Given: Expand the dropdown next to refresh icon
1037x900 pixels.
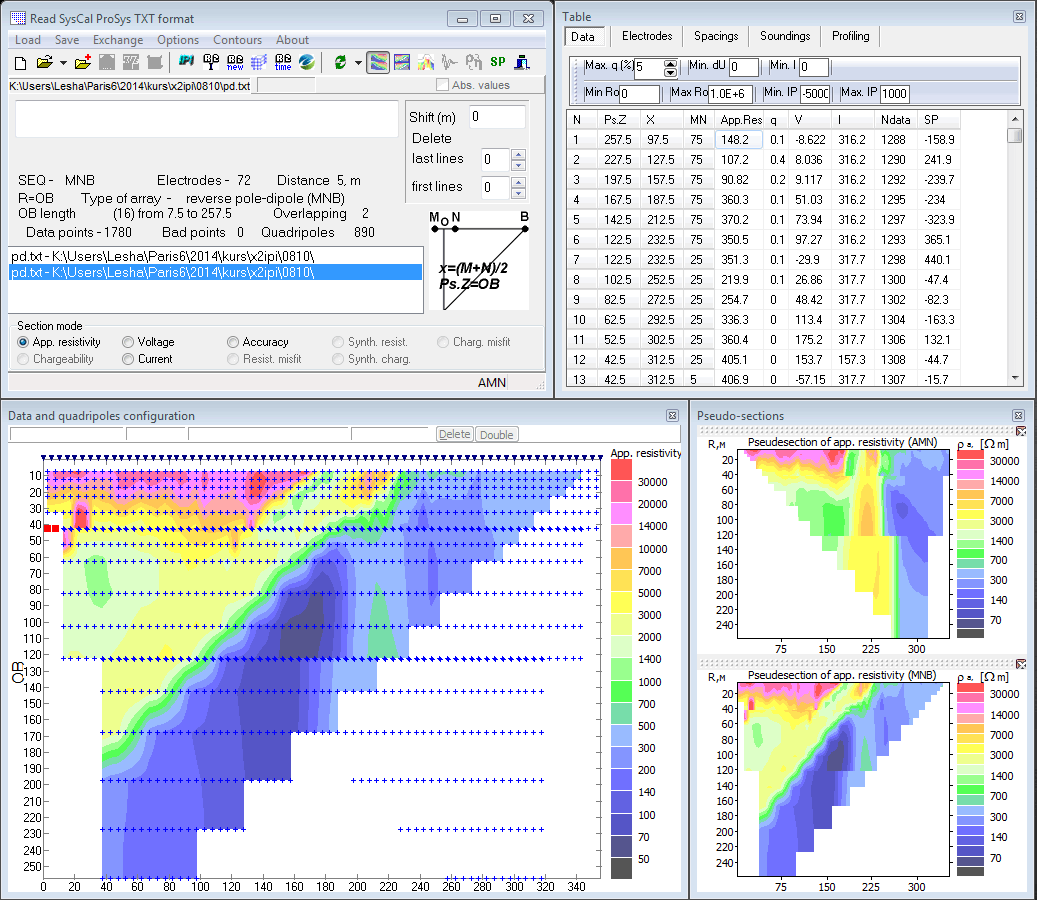Looking at the screenshot, I should [x=357, y=62].
